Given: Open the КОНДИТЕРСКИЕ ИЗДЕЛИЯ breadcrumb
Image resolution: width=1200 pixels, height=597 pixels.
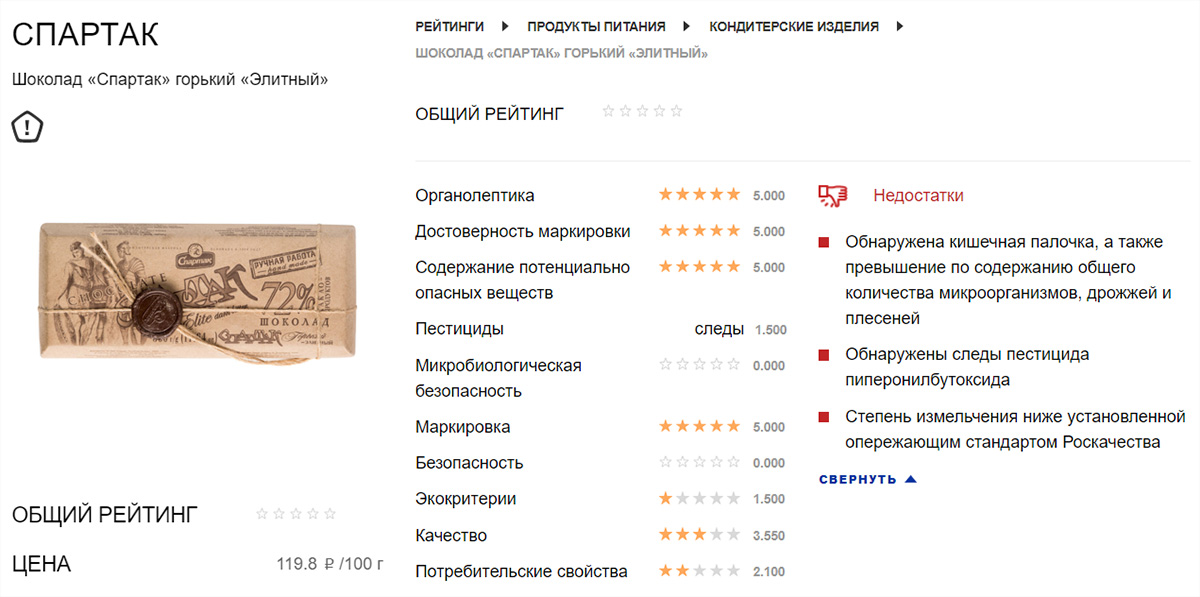Looking at the screenshot, I should click(794, 27).
